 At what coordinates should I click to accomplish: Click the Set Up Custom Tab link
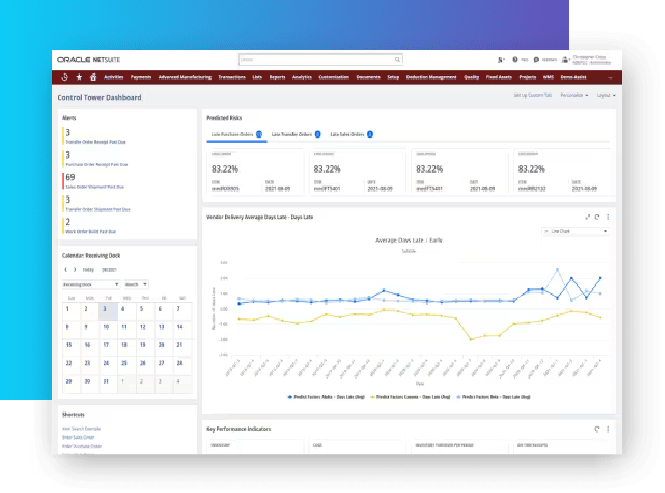point(533,95)
